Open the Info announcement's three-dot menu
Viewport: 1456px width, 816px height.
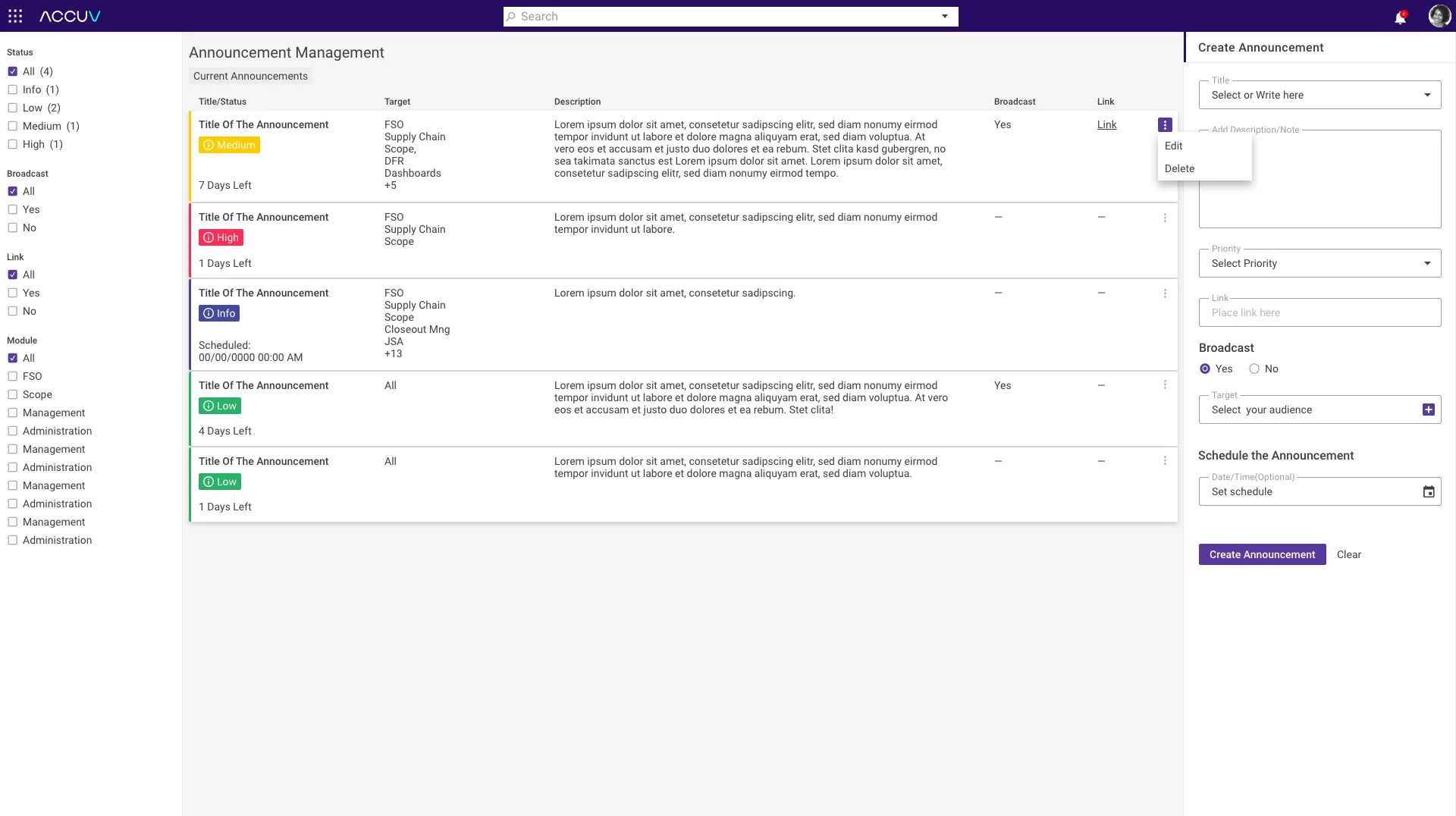[x=1165, y=293]
